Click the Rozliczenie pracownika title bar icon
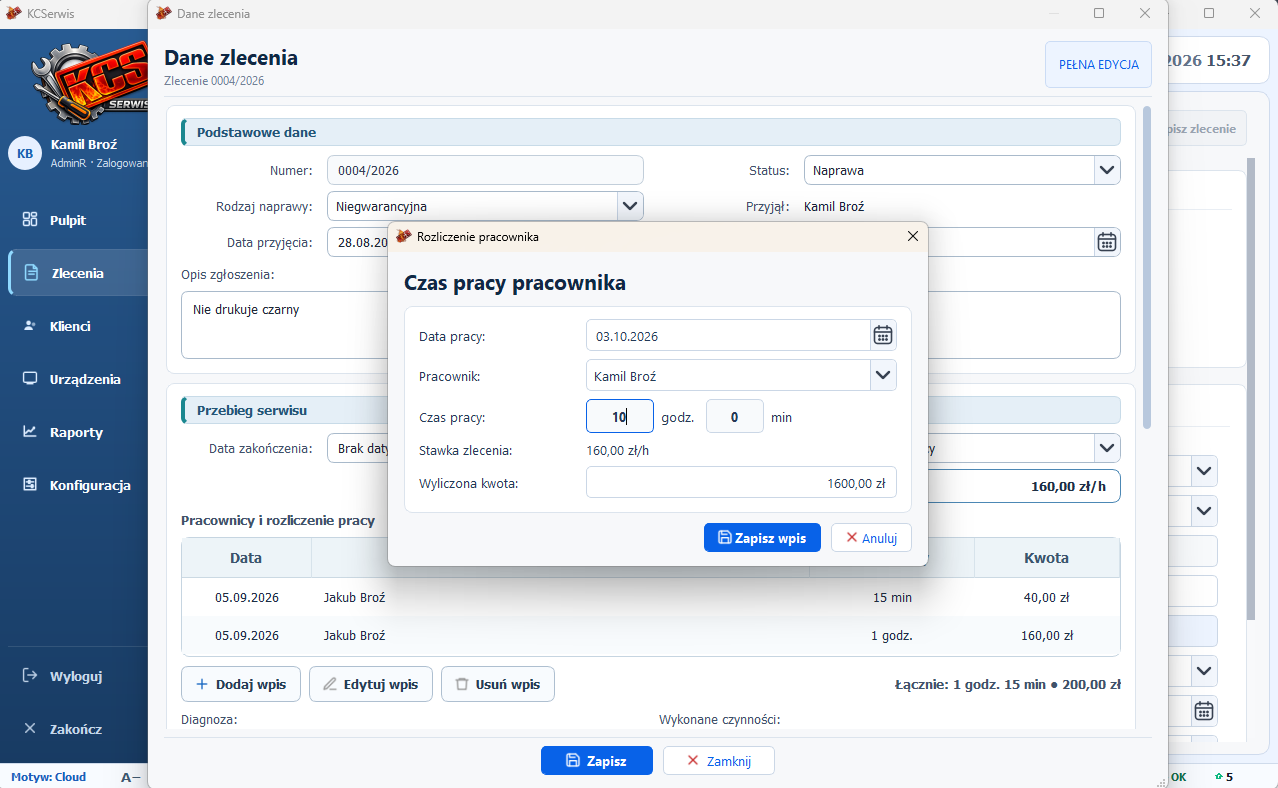 coord(404,236)
